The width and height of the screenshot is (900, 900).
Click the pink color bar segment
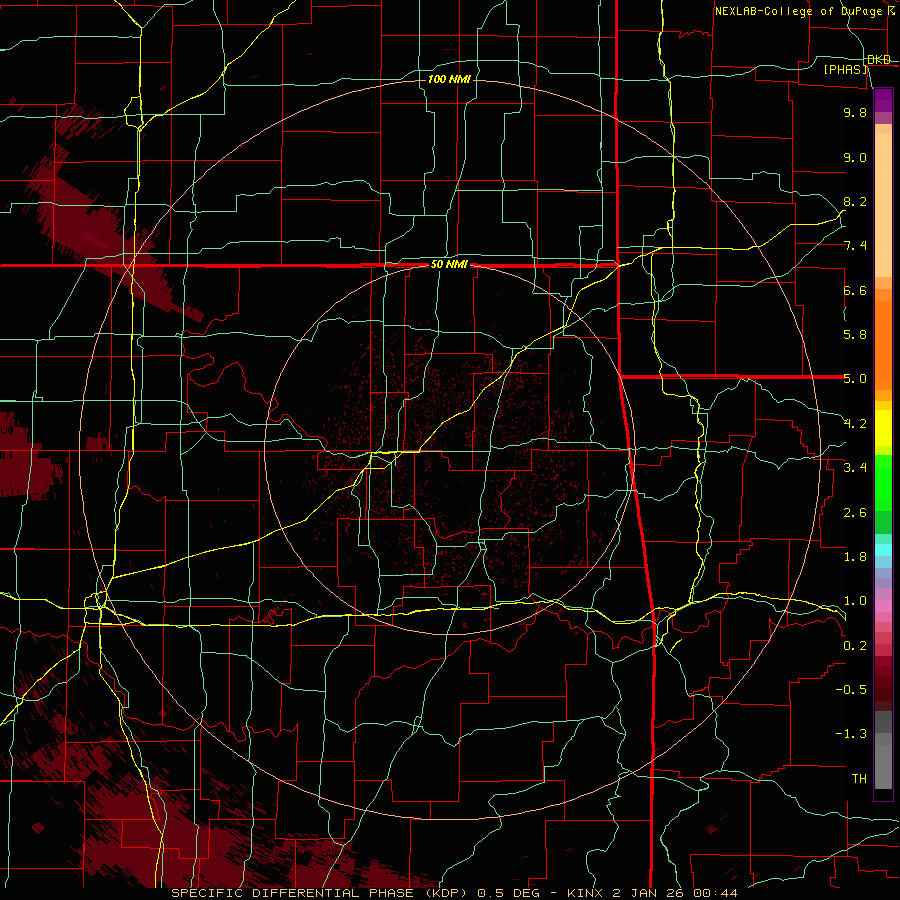(883, 606)
